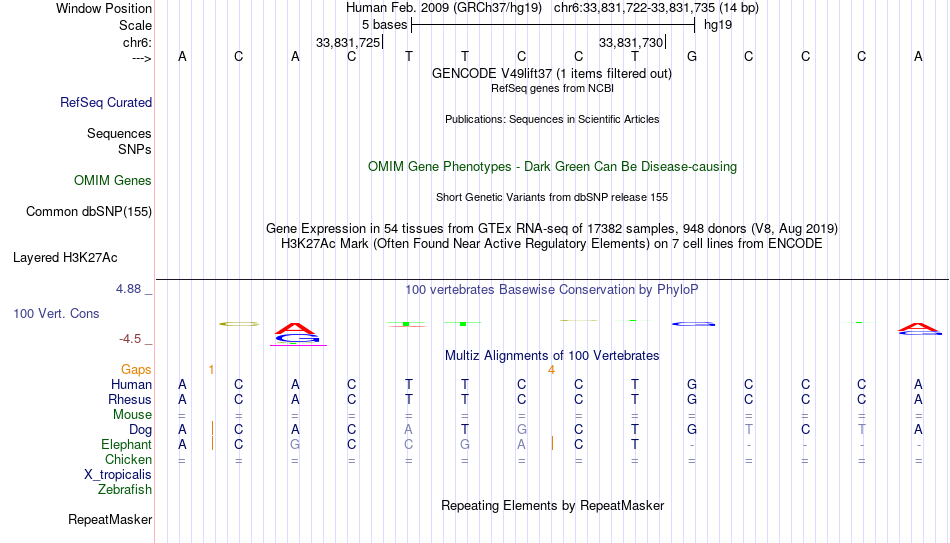Click the 5 bases scale bar line
Screen dimensions: 950x543
point(553,25)
